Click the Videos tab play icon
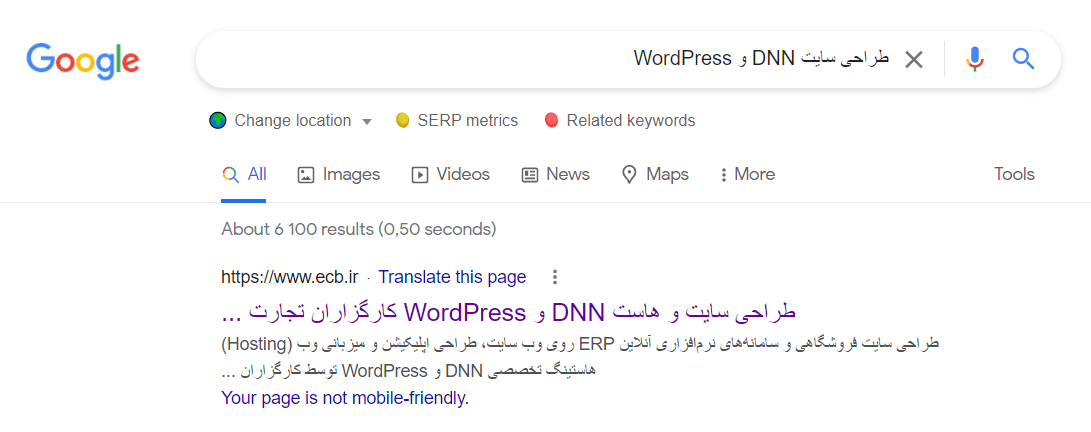 coord(420,175)
